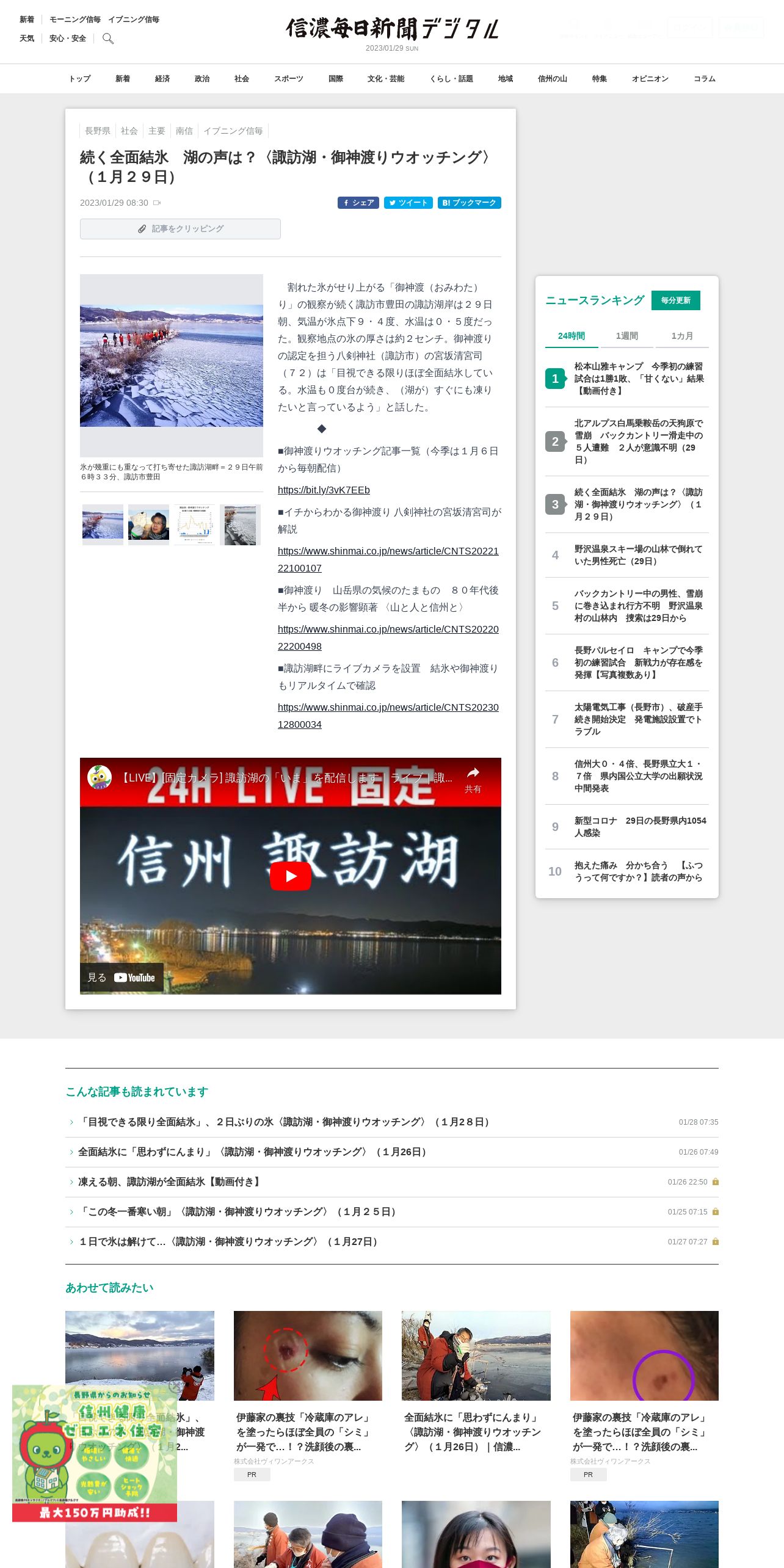Open link ending CNTS2022022200498
Screen dimensions: 784x1568
(x=388, y=637)
